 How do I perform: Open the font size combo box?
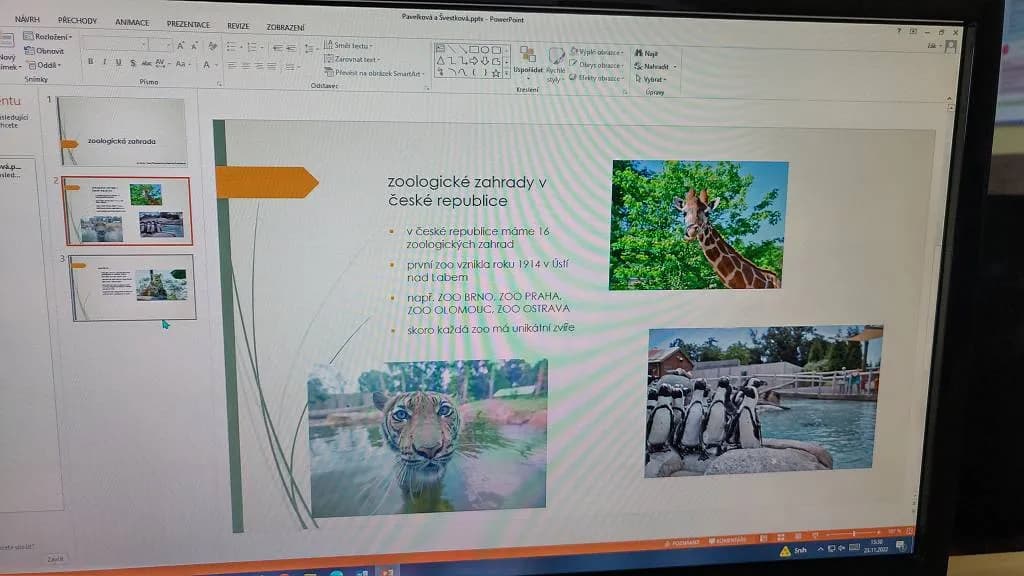click(x=160, y=44)
